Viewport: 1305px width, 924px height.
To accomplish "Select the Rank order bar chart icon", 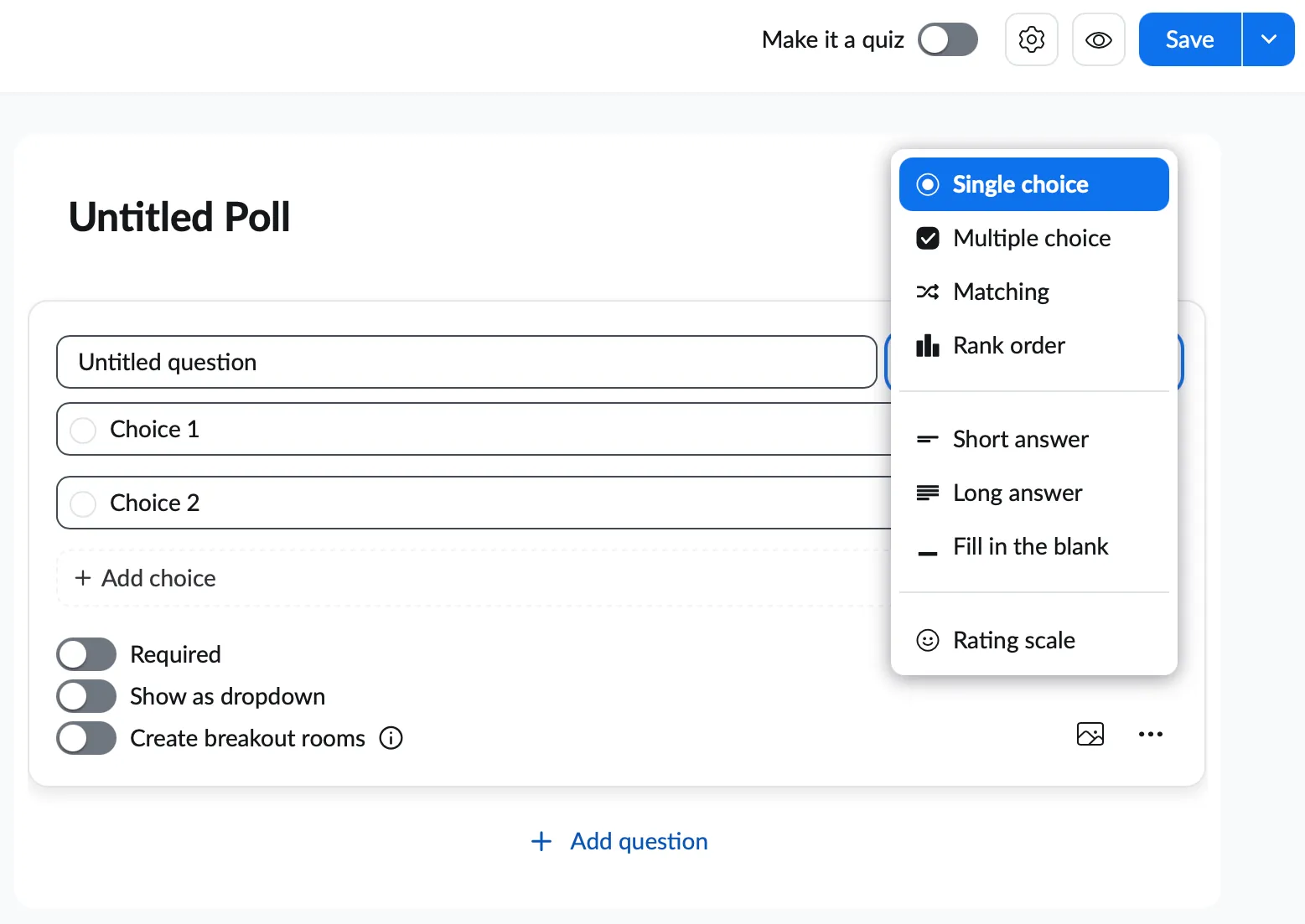I will click(x=928, y=345).
